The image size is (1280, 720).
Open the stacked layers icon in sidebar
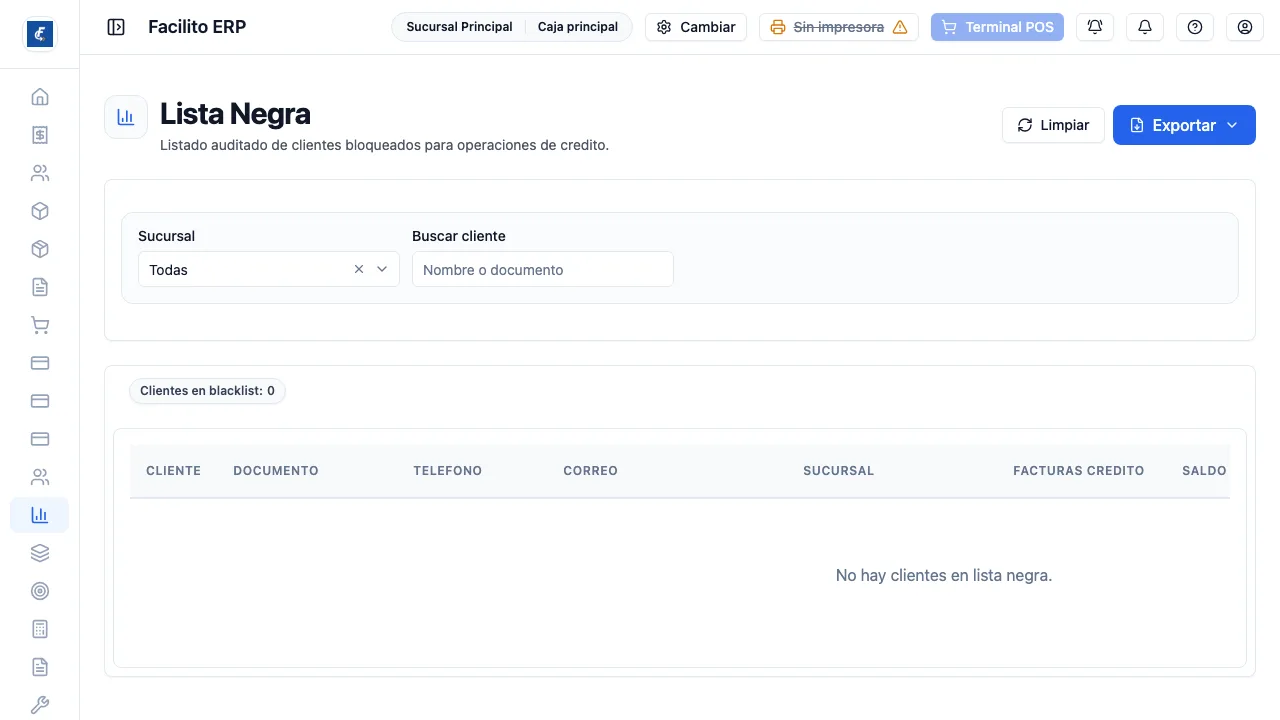(x=40, y=553)
